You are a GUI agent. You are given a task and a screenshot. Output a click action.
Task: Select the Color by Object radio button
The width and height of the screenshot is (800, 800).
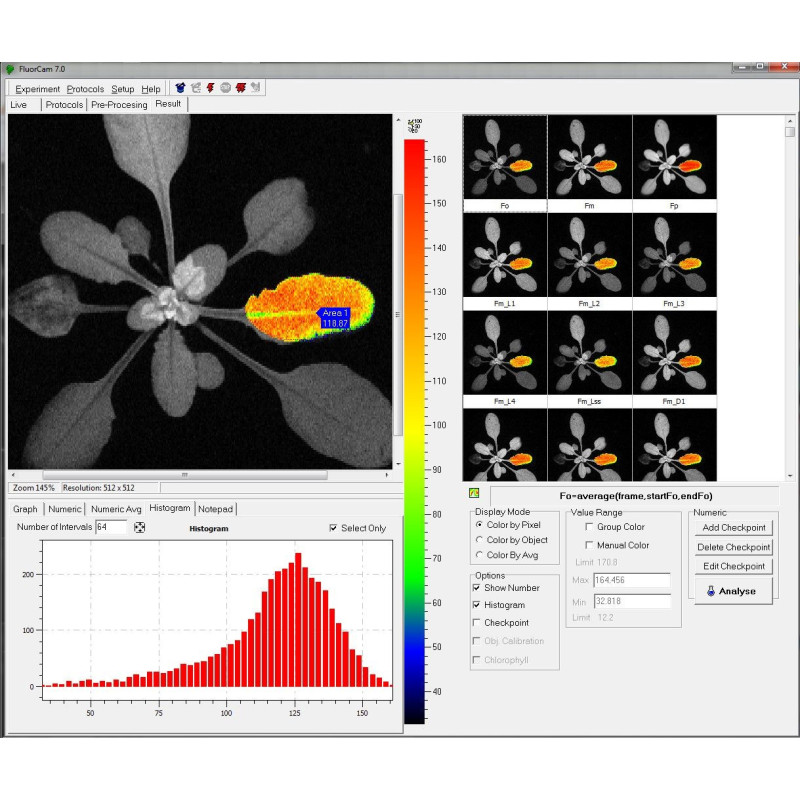[479, 539]
